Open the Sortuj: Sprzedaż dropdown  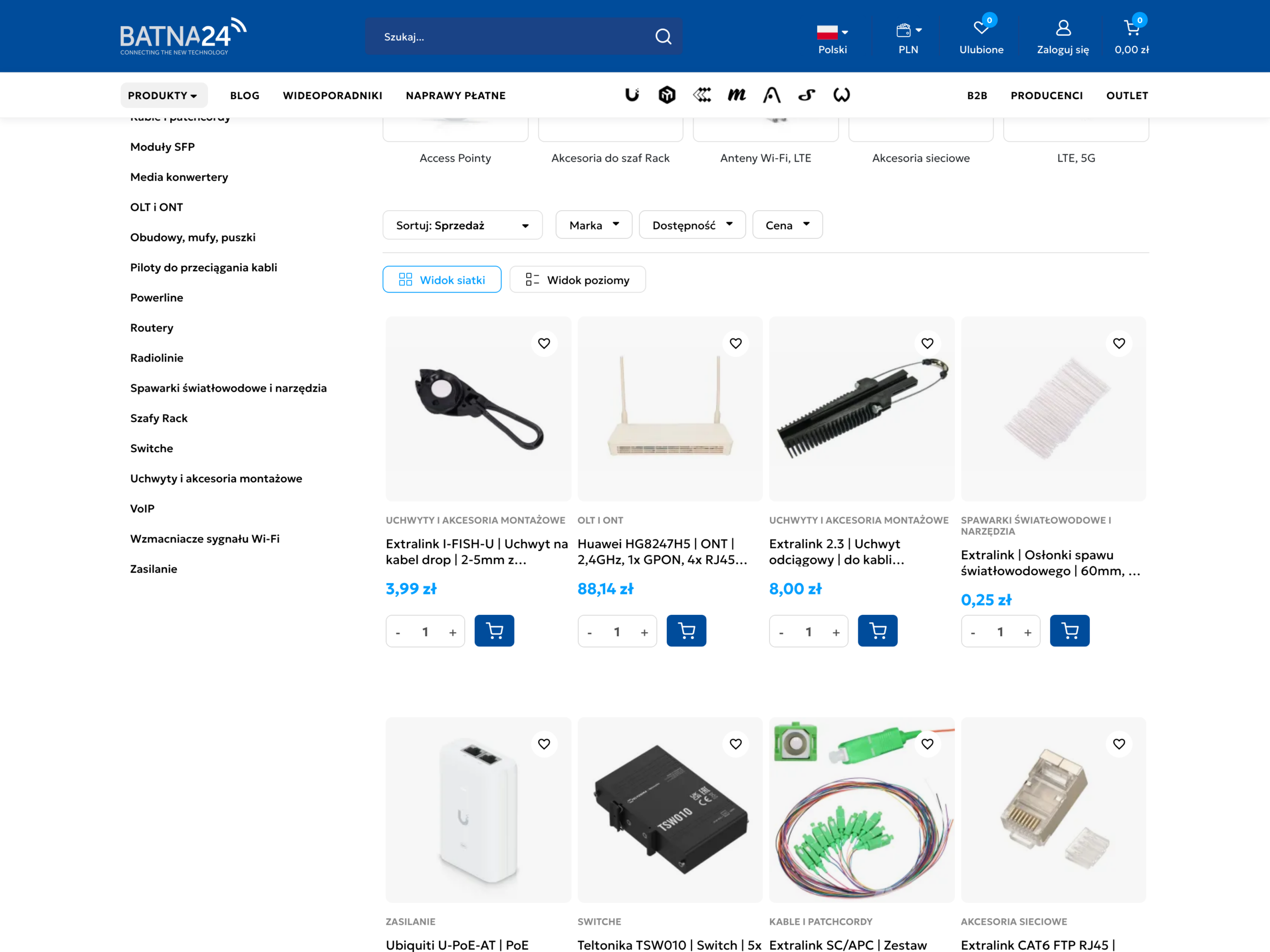tap(462, 225)
